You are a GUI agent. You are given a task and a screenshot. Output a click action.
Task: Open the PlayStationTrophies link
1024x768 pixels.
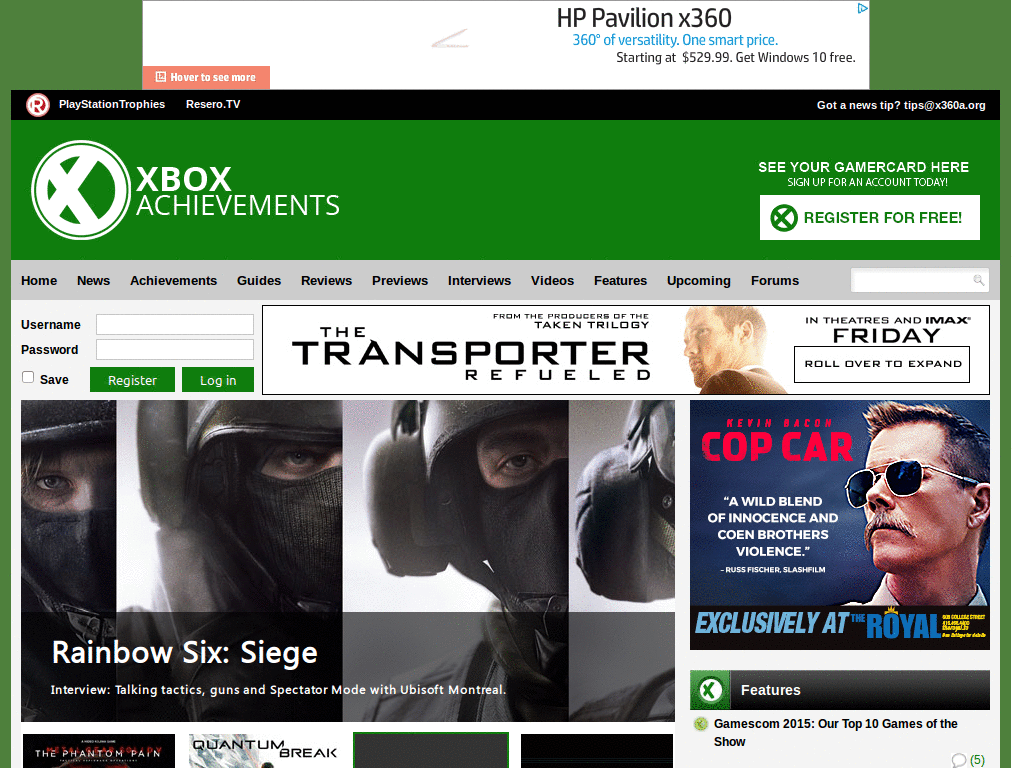coord(112,104)
